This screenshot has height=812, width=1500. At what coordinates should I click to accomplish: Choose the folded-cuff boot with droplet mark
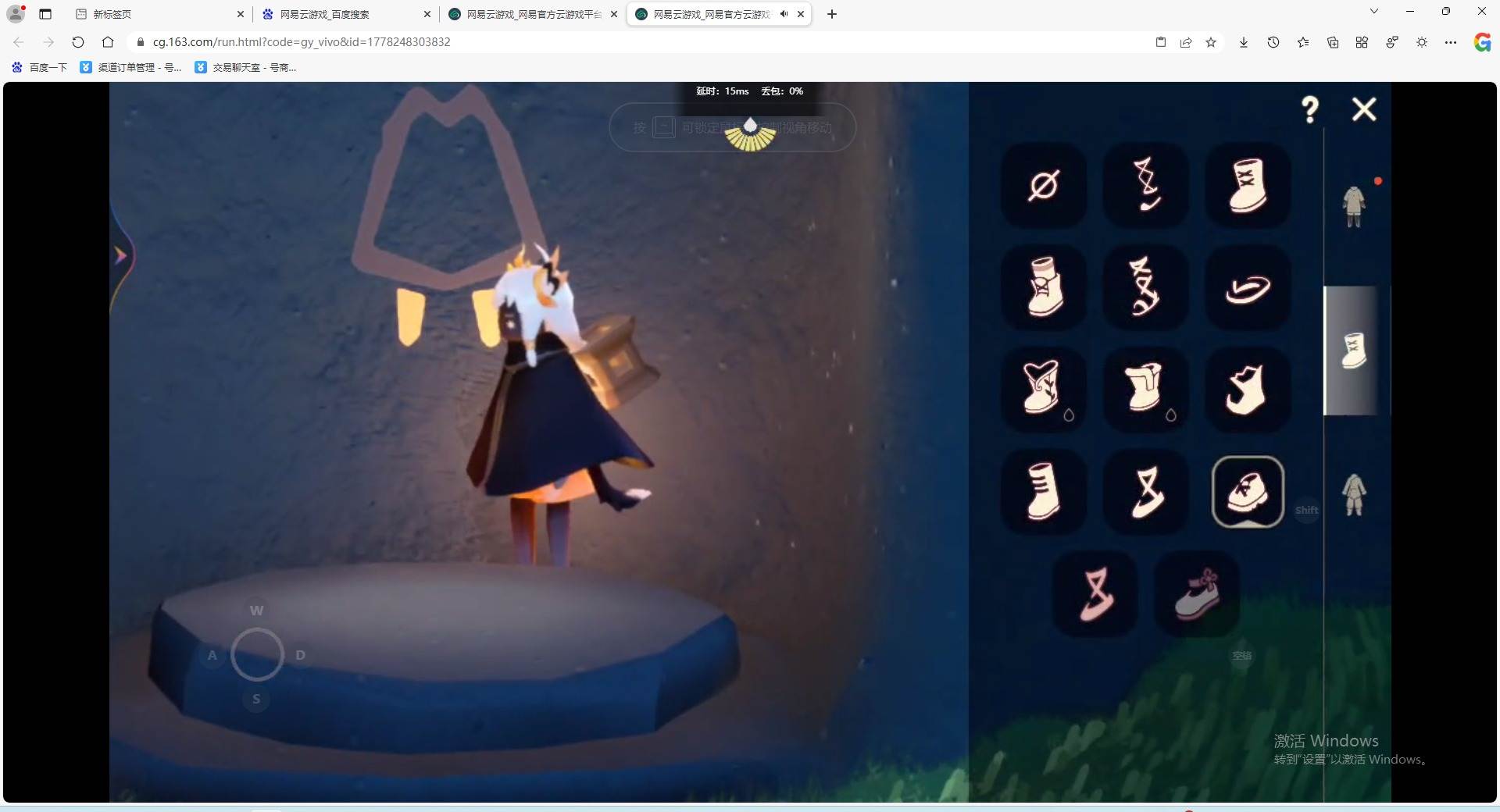(x=1146, y=389)
